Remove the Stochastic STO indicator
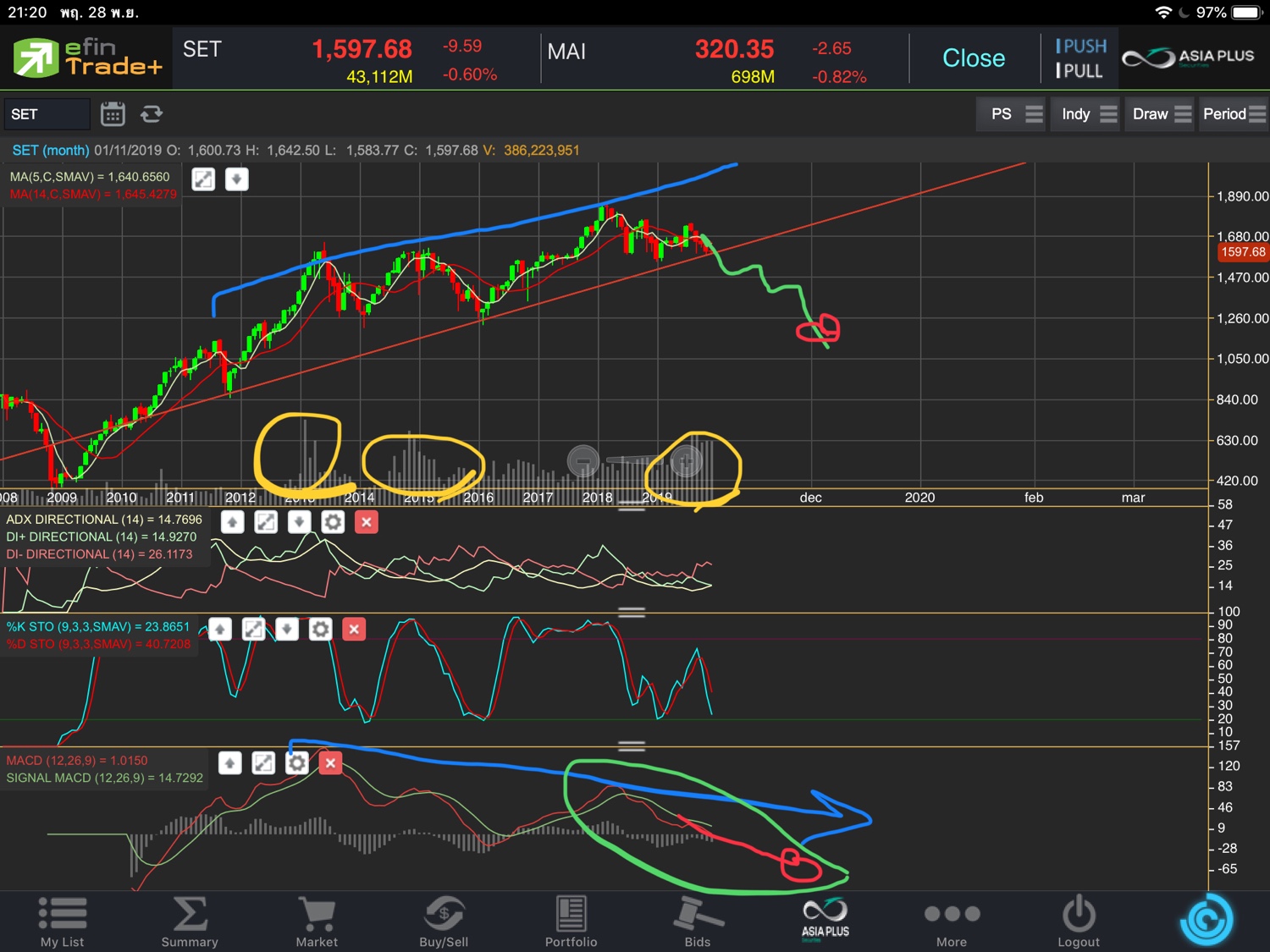 (x=354, y=629)
